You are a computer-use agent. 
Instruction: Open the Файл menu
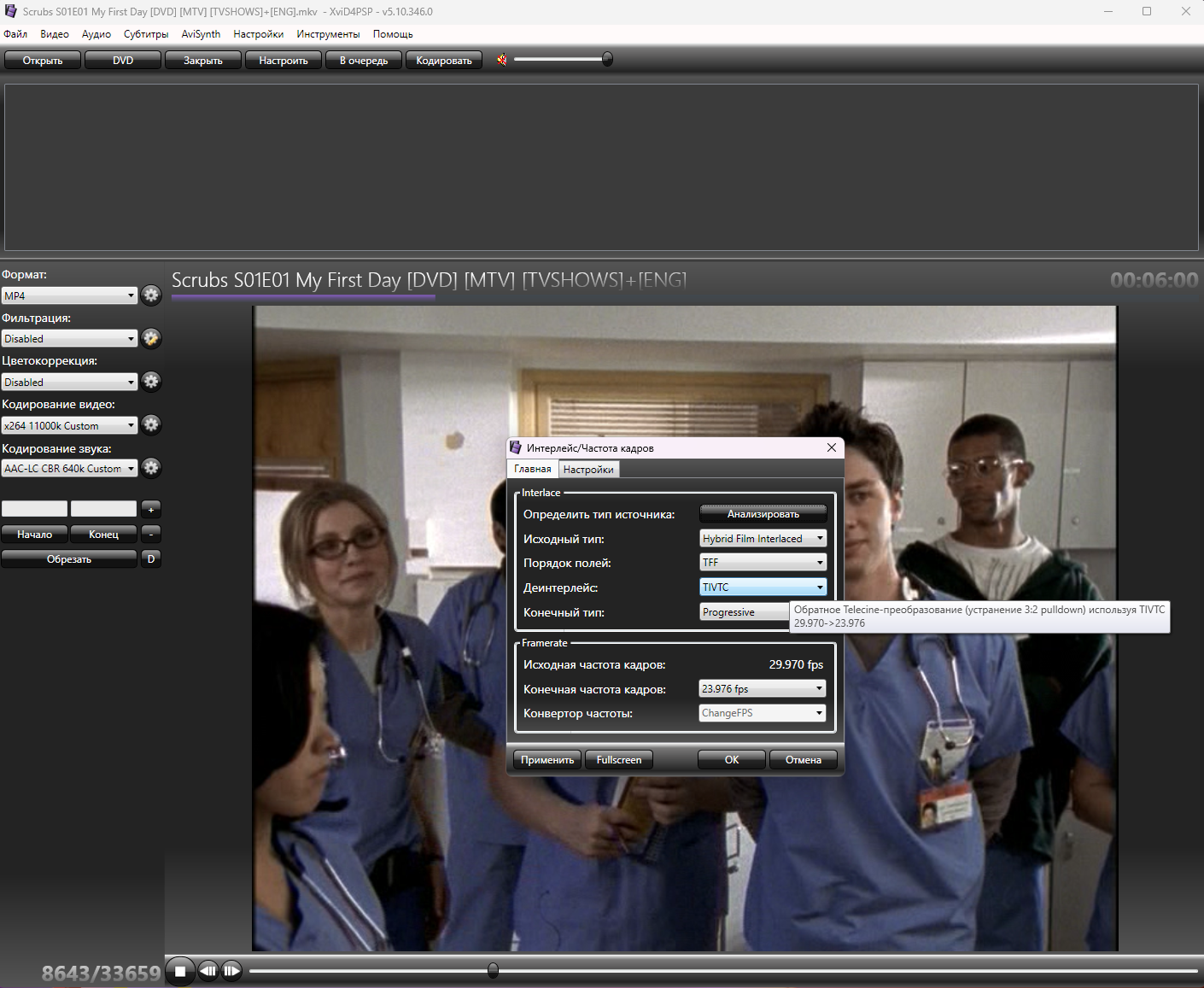[15, 34]
